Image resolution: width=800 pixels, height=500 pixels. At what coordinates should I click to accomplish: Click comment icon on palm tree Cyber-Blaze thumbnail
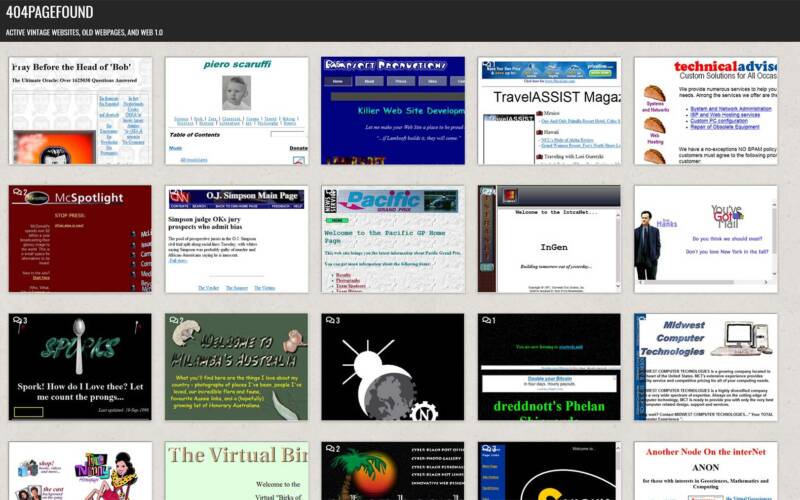pos(331,449)
